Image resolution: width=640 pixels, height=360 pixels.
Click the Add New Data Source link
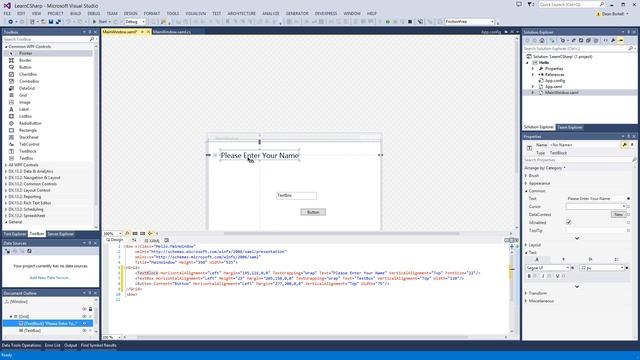[x=50, y=278]
